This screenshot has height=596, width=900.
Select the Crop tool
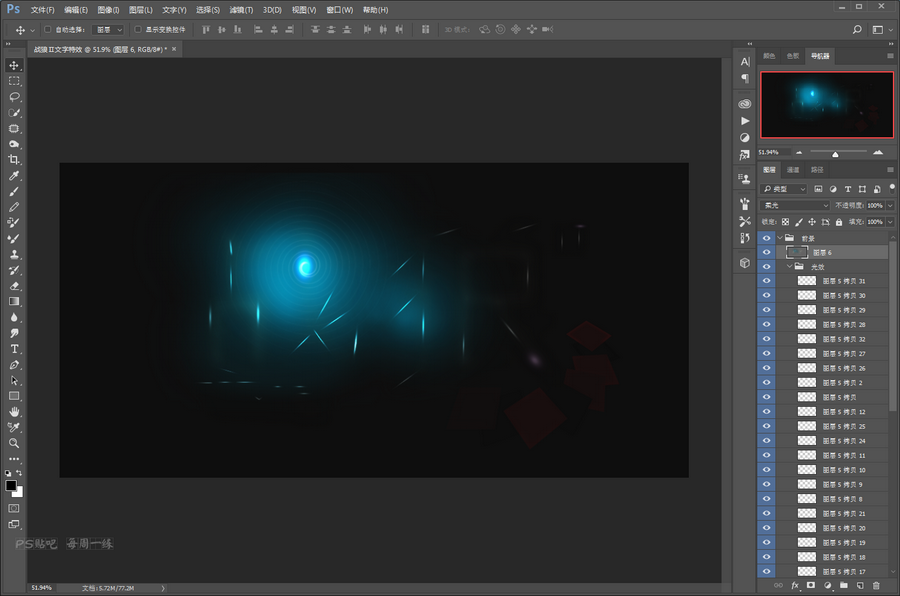pos(14,160)
